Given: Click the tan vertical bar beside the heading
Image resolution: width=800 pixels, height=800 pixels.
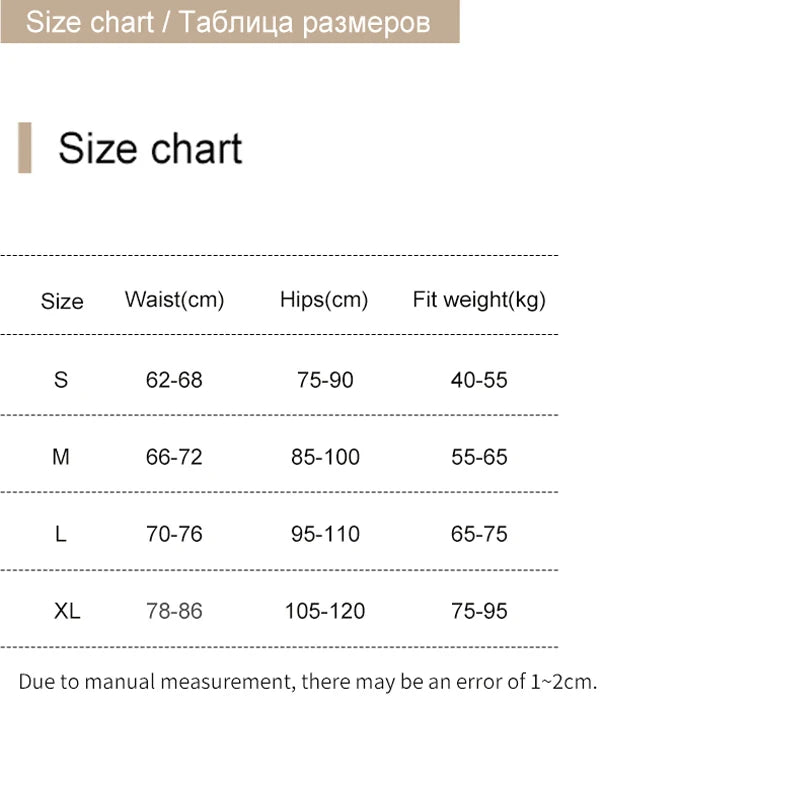Looking at the screenshot, I should 25,148.
